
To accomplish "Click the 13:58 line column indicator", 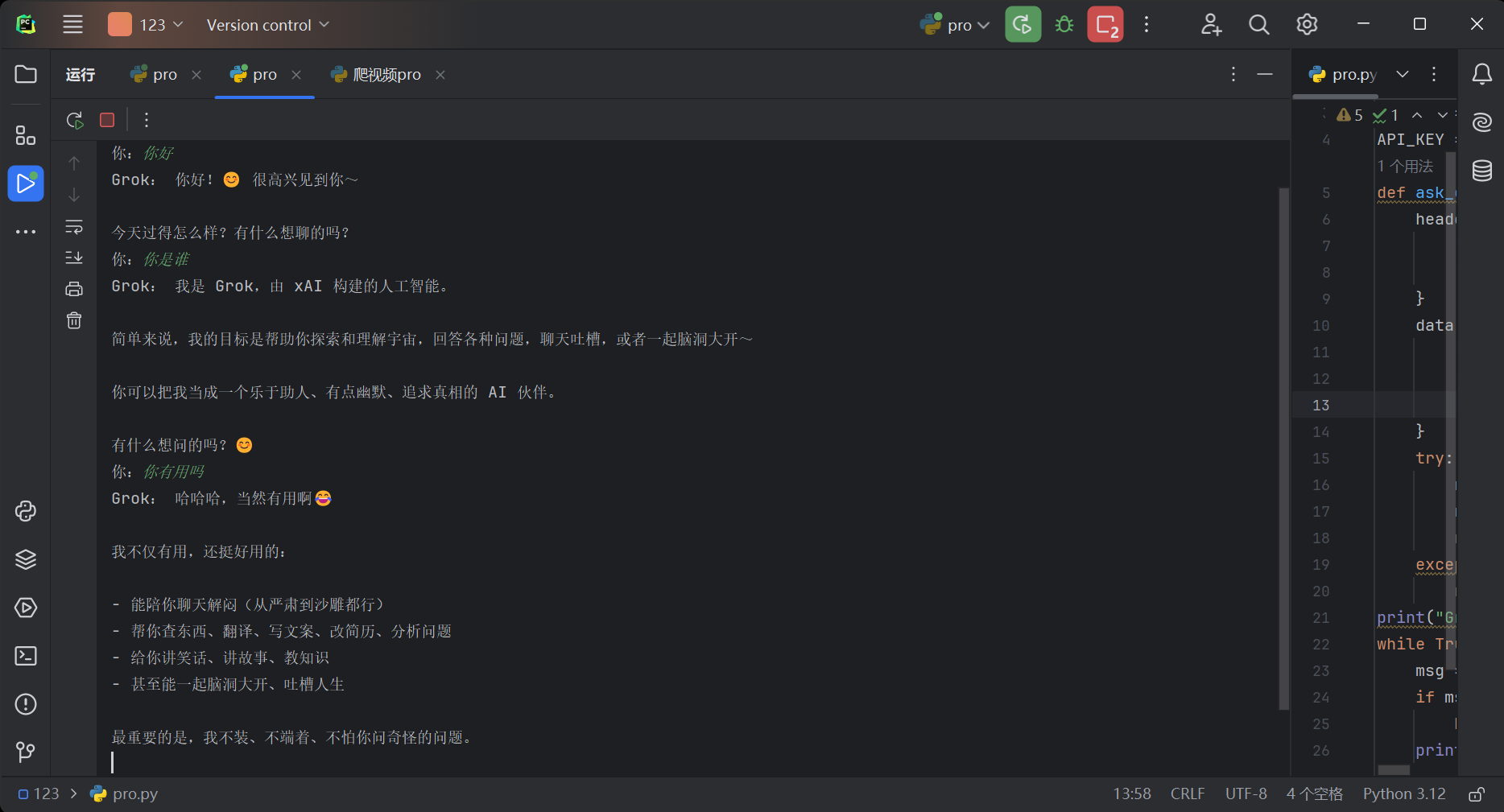I will click(1132, 793).
